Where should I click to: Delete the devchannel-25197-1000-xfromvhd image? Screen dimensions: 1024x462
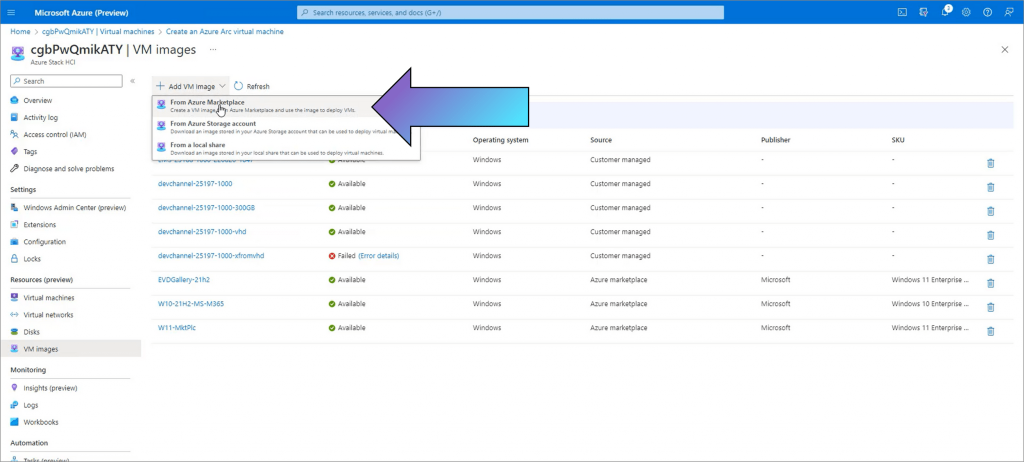click(x=990, y=259)
